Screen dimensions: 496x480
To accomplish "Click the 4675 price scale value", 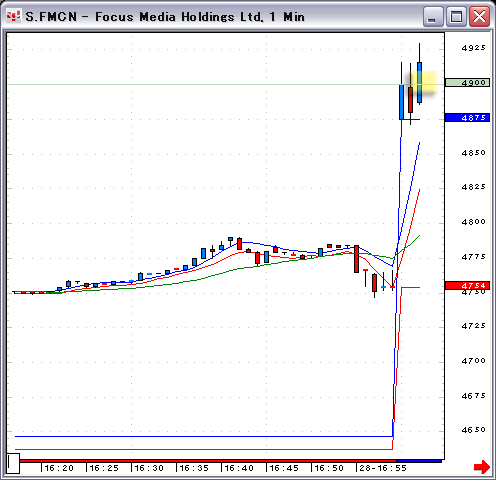I will (473, 396).
